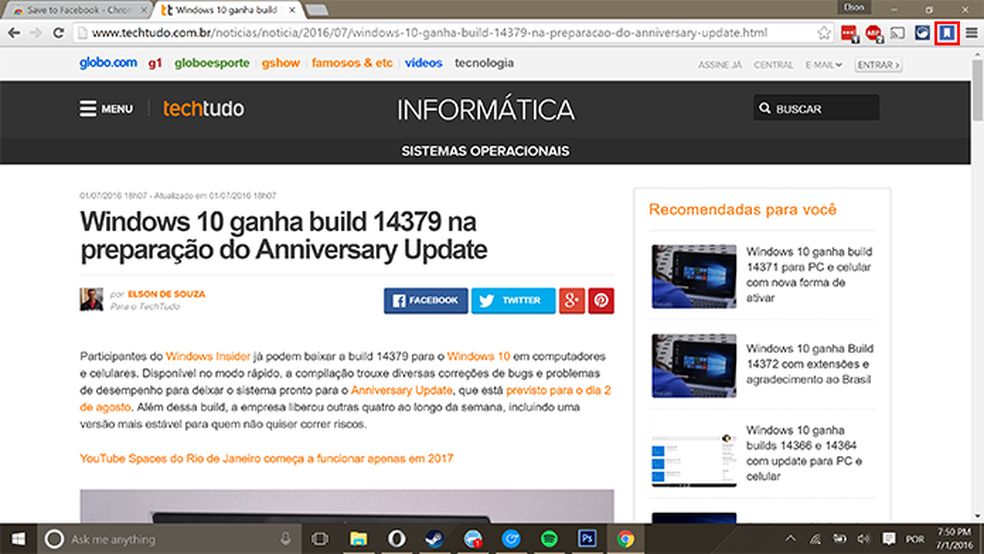Open Photoshop from the taskbar
This screenshot has height=554, width=984.
(587, 539)
